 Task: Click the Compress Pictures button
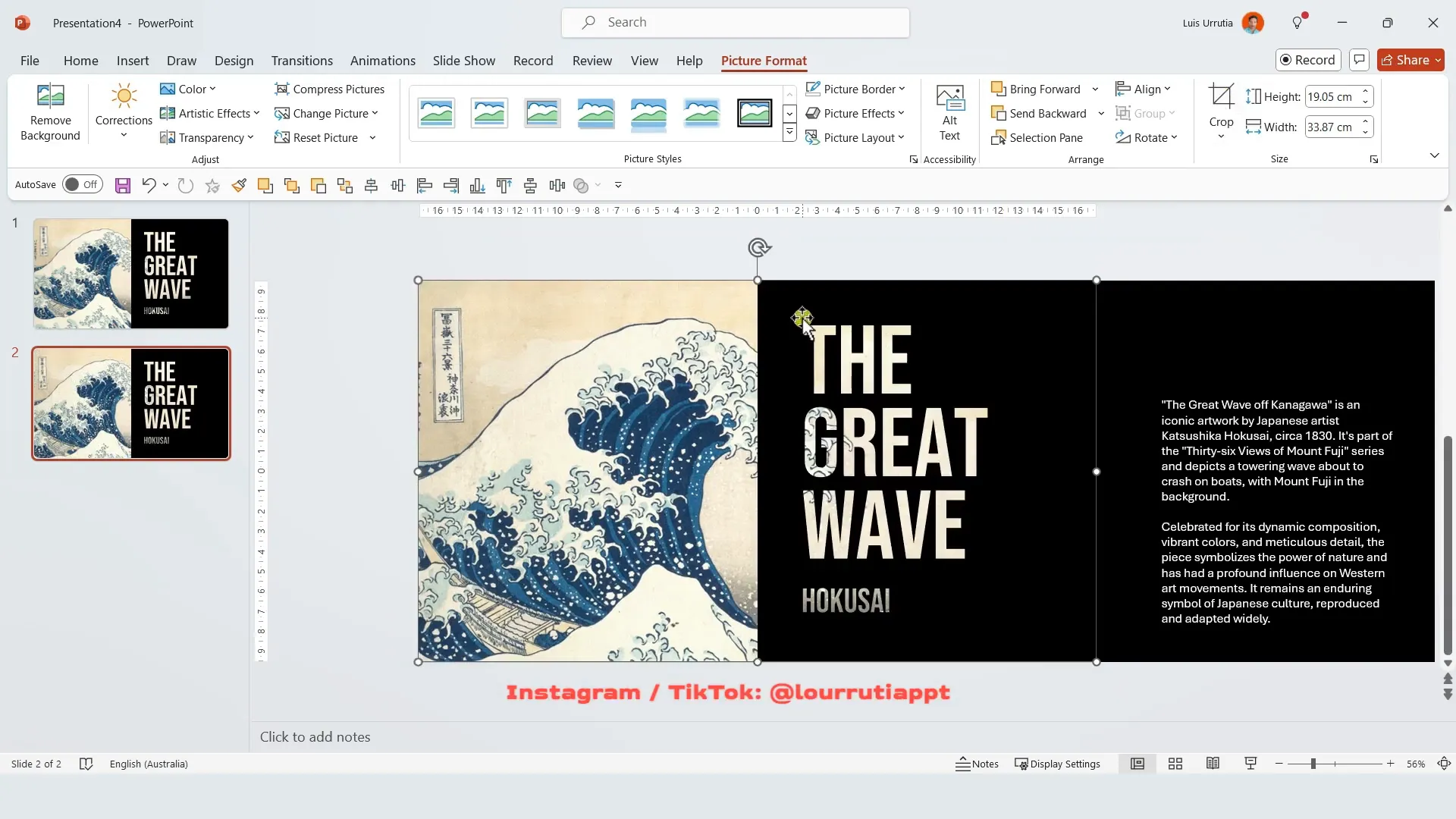coord(329,89)
